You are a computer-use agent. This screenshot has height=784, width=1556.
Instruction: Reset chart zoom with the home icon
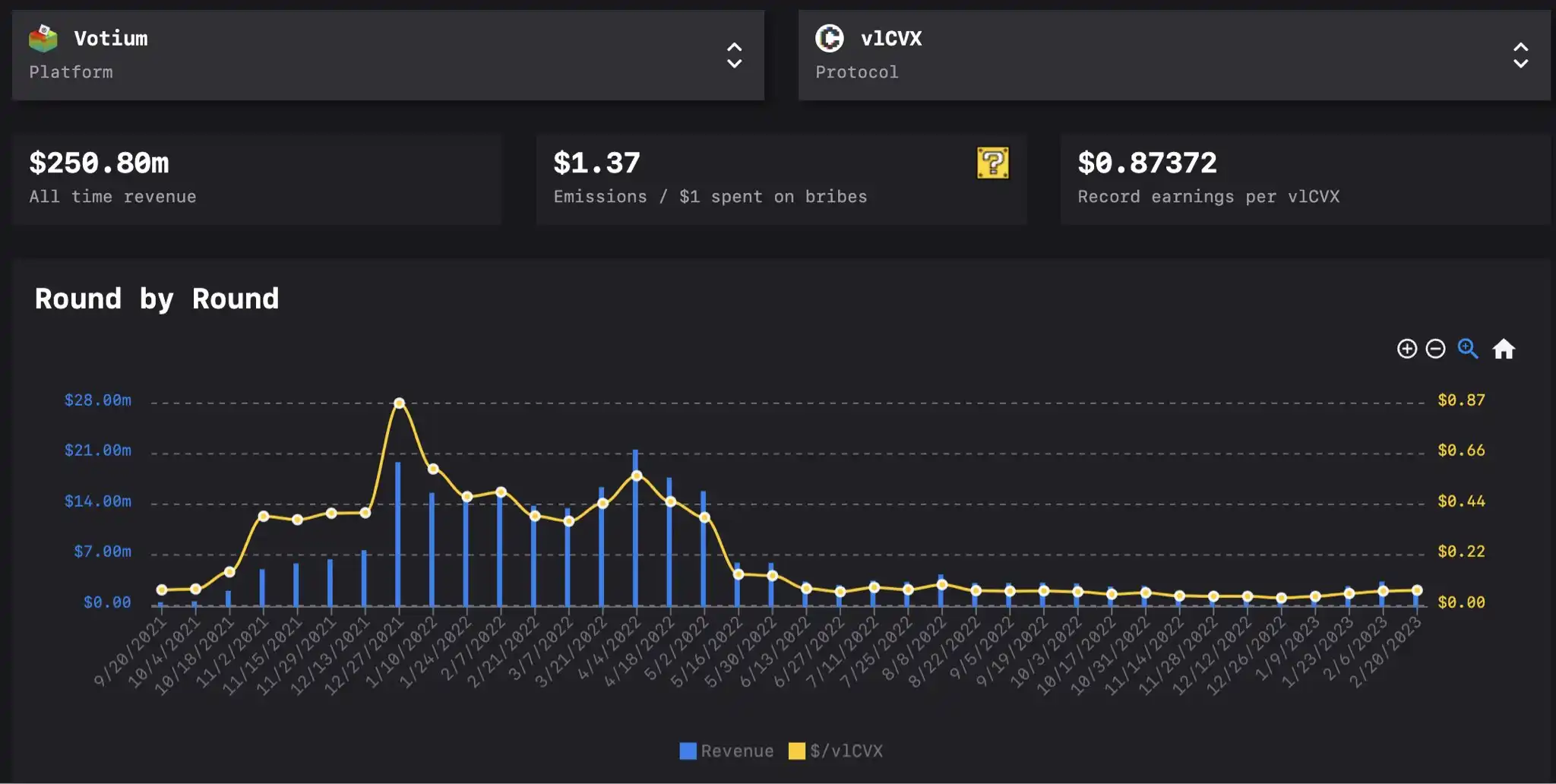pyautogui.click(x=1504, y=349)
